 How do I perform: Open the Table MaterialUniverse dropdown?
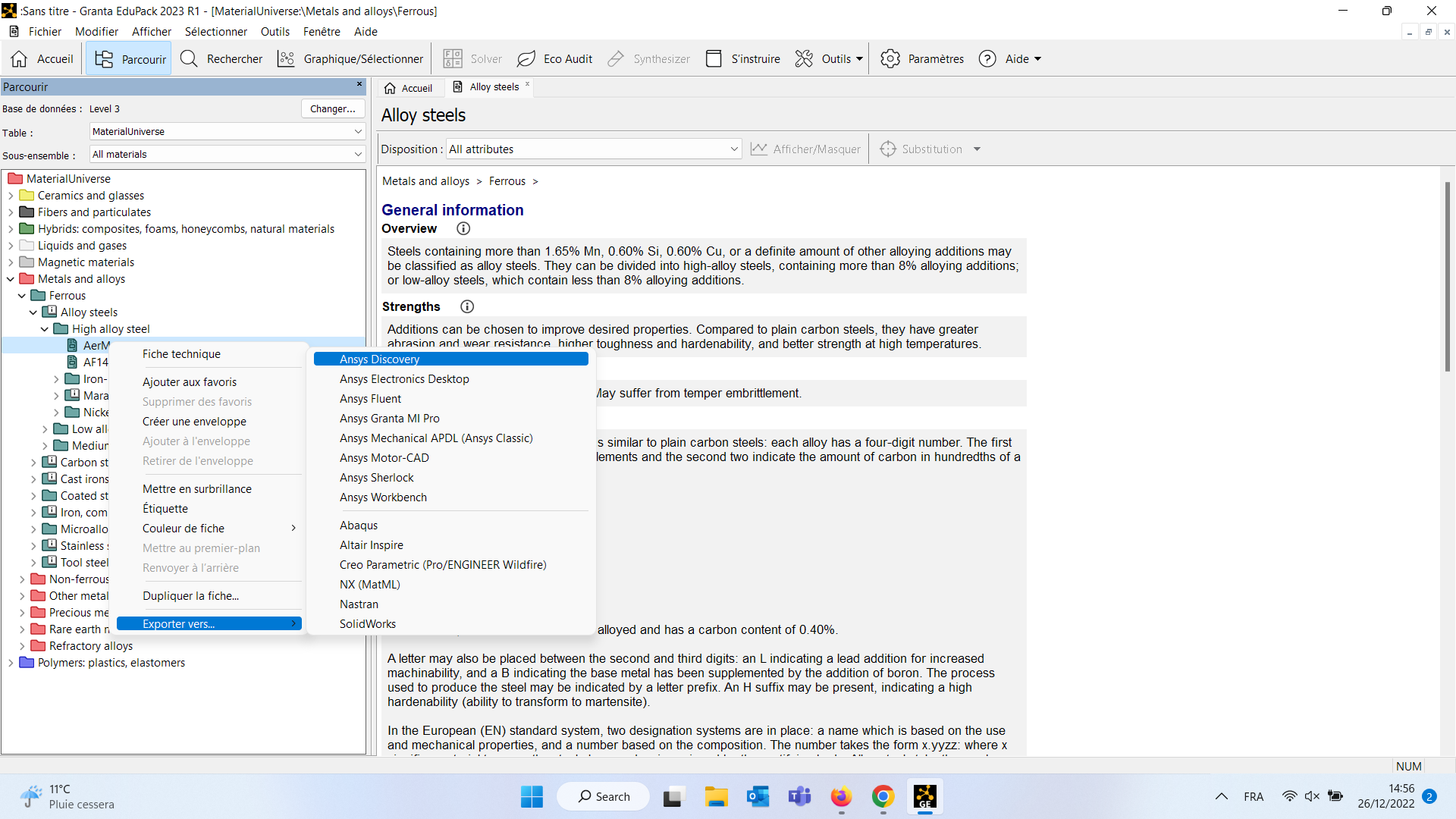[358, 132]
